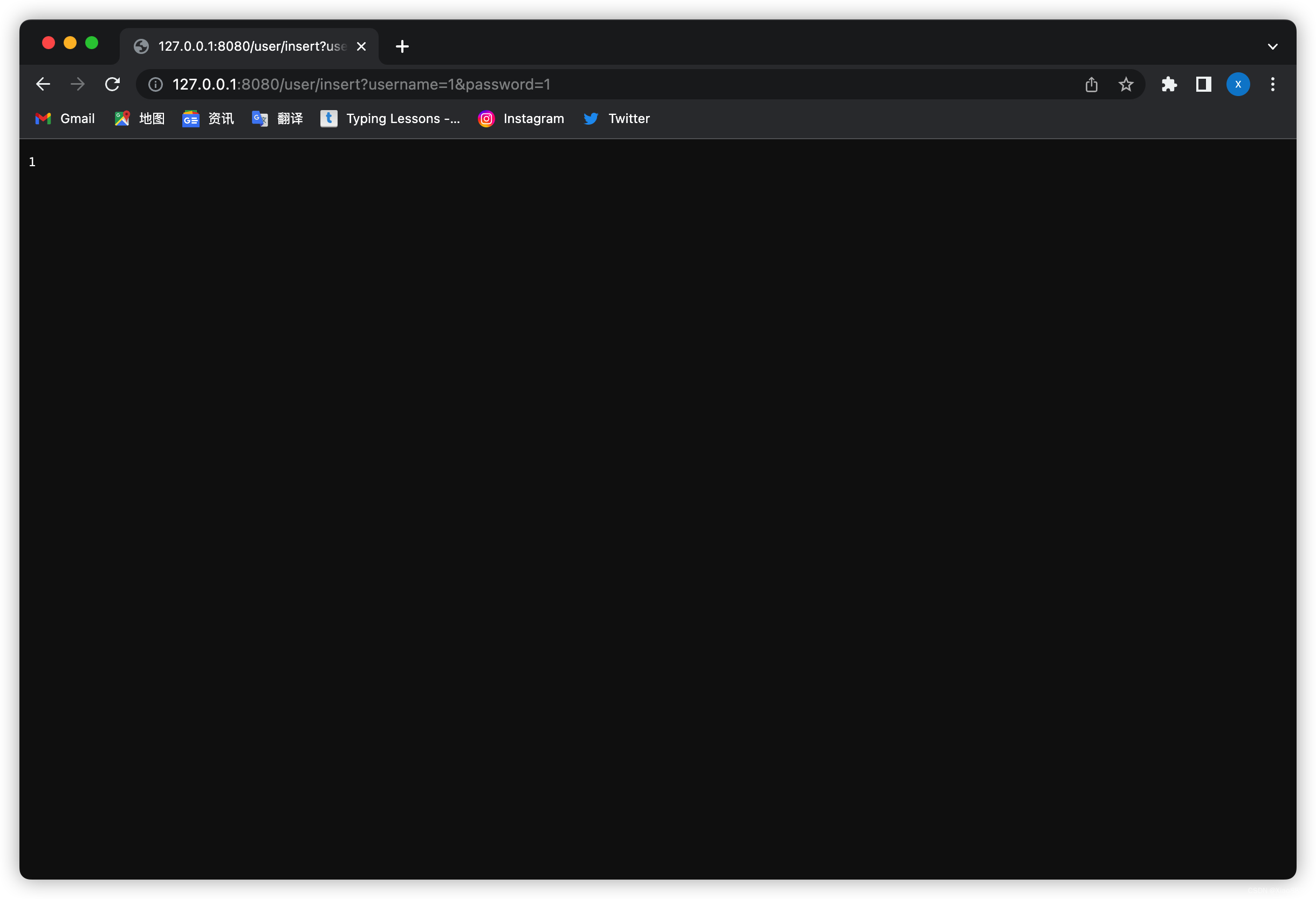Click the Instagram bookmark icon
This screenshot has height=899, width=1316.
point(486,118)
